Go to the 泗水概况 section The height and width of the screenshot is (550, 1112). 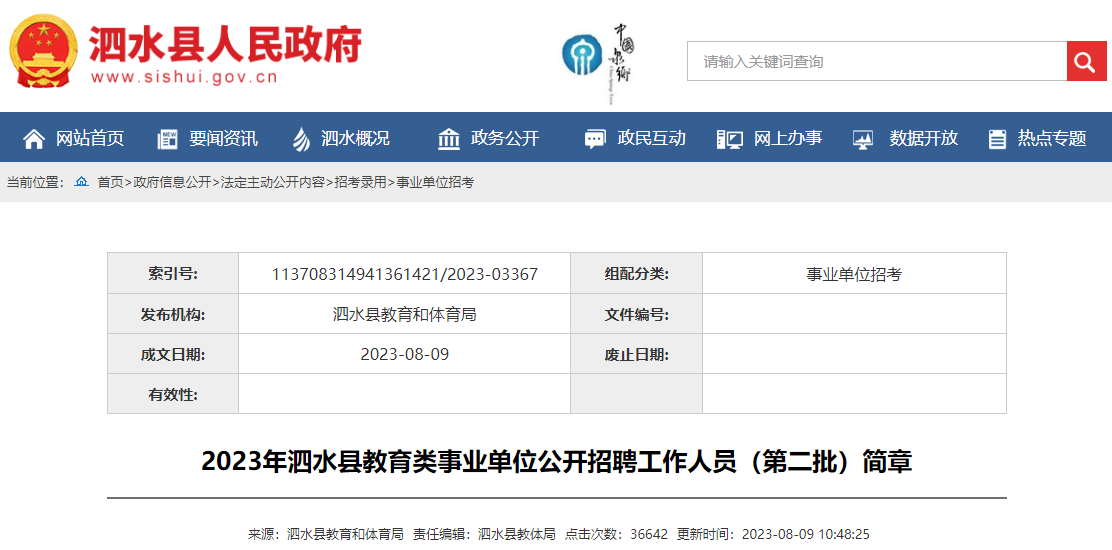point(355,138)
